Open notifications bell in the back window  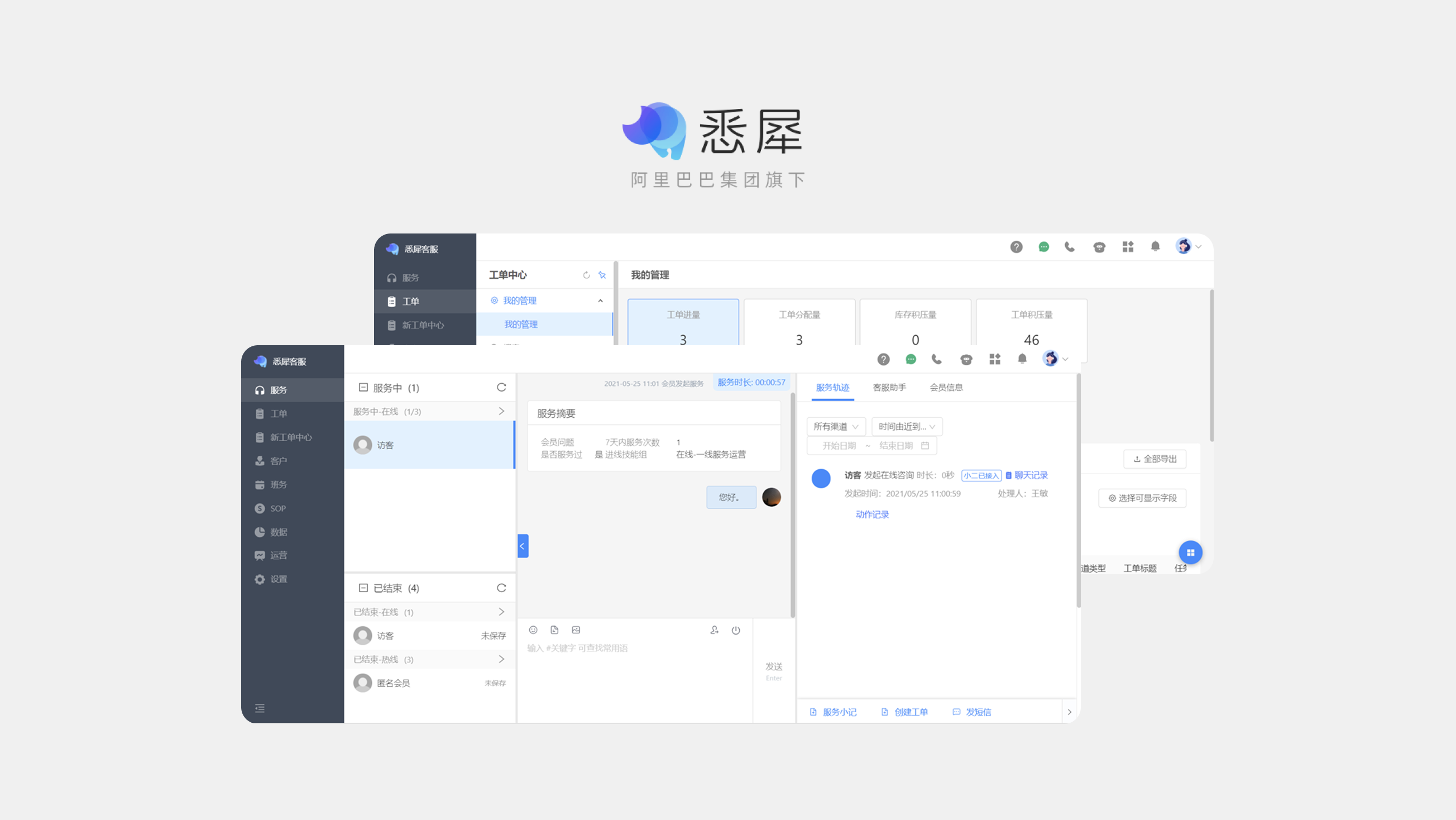click(1155, 246)
